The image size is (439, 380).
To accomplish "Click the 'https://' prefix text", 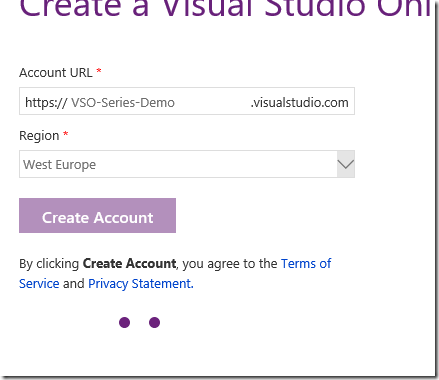I will [47, 103].
